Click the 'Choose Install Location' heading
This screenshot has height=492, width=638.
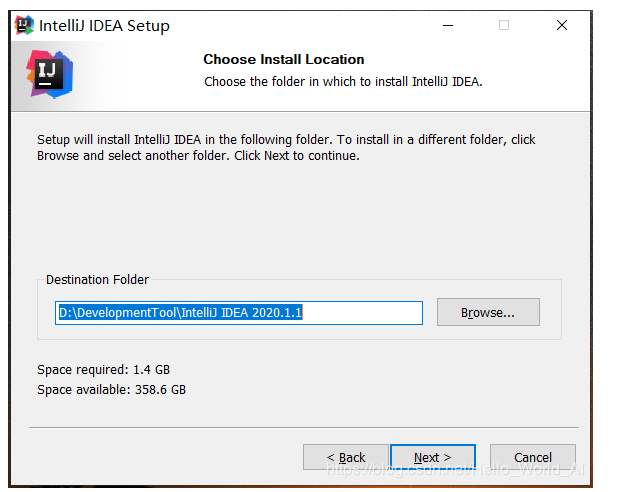[x=284, y=59]
